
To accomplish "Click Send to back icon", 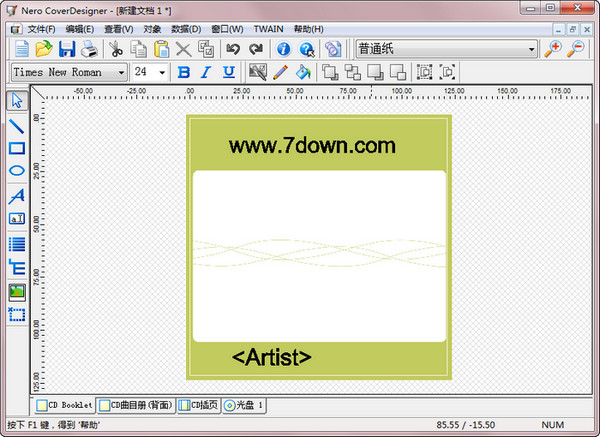I will (x=352, y=72).
